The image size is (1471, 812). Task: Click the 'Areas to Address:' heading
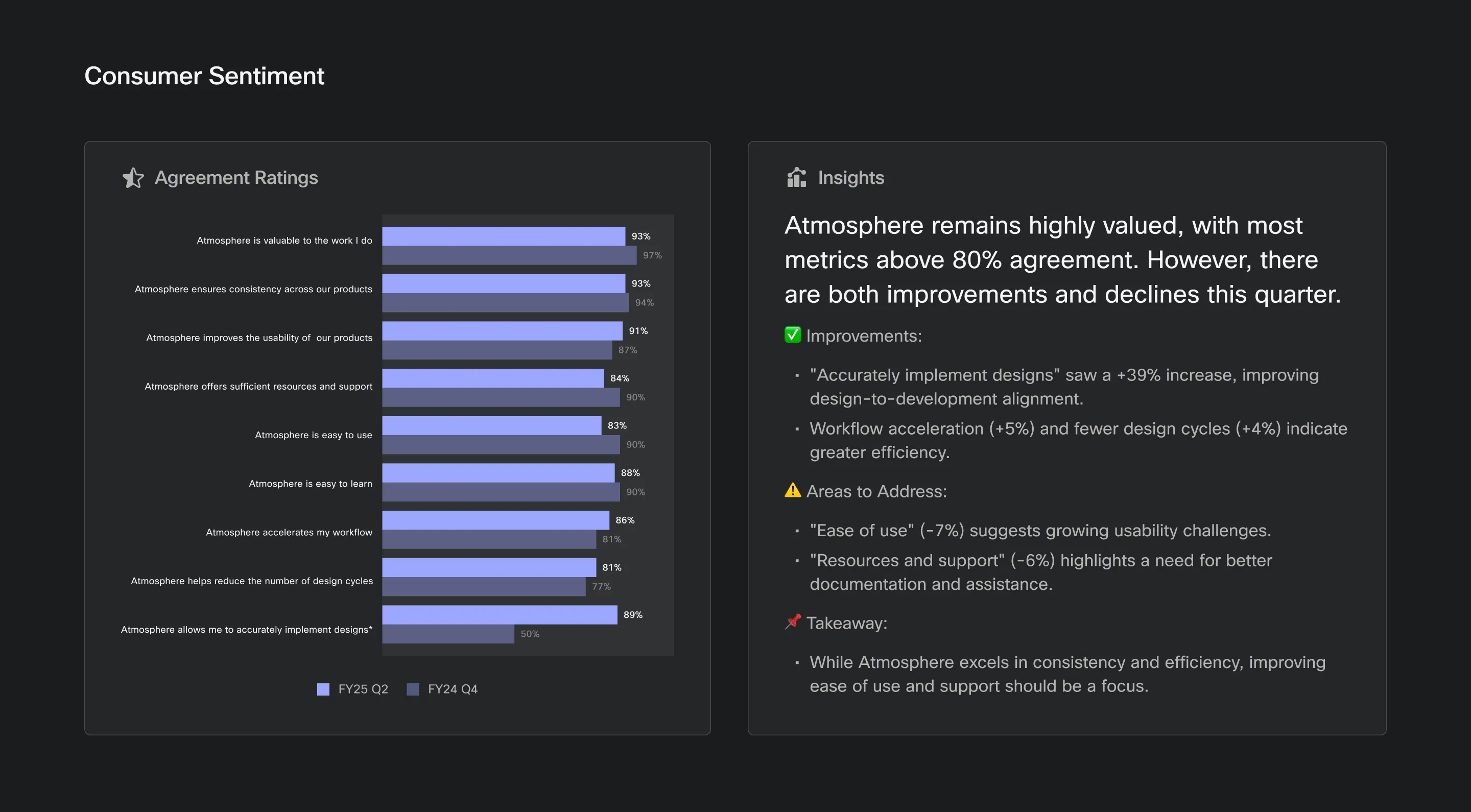876,491
